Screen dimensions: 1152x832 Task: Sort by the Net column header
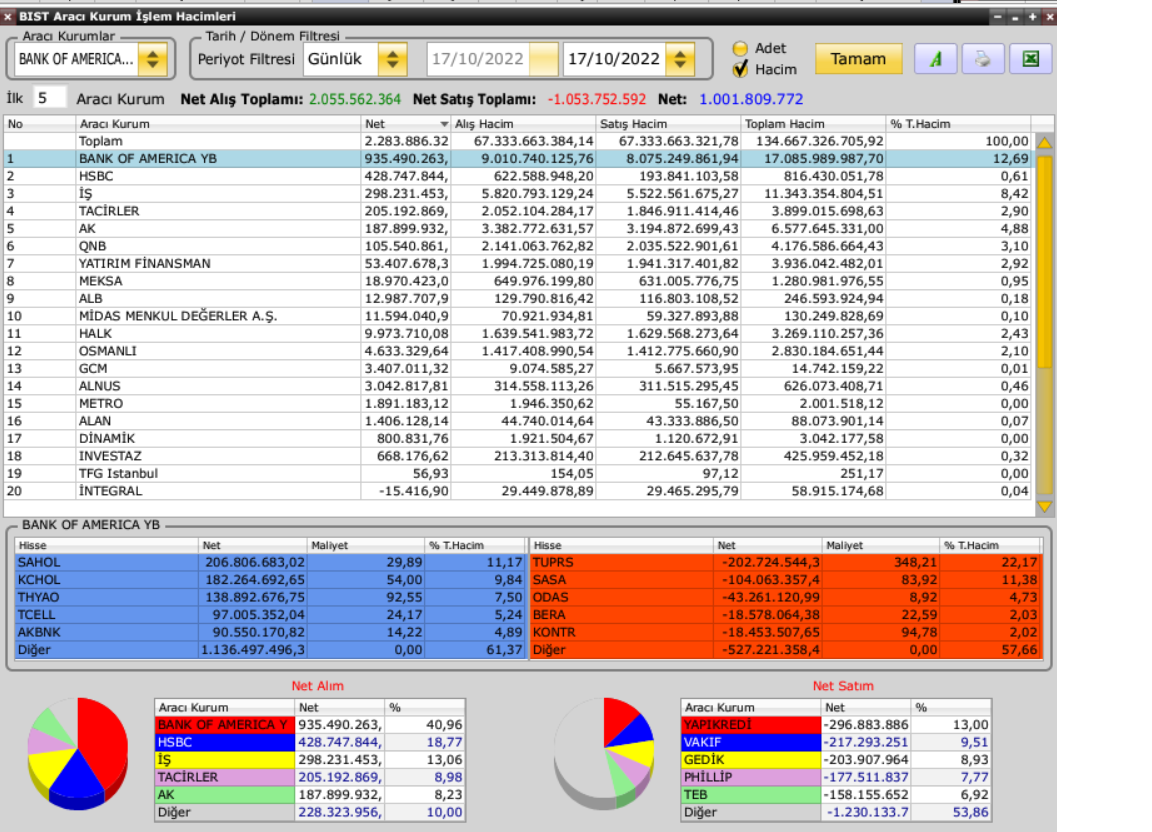406,123
